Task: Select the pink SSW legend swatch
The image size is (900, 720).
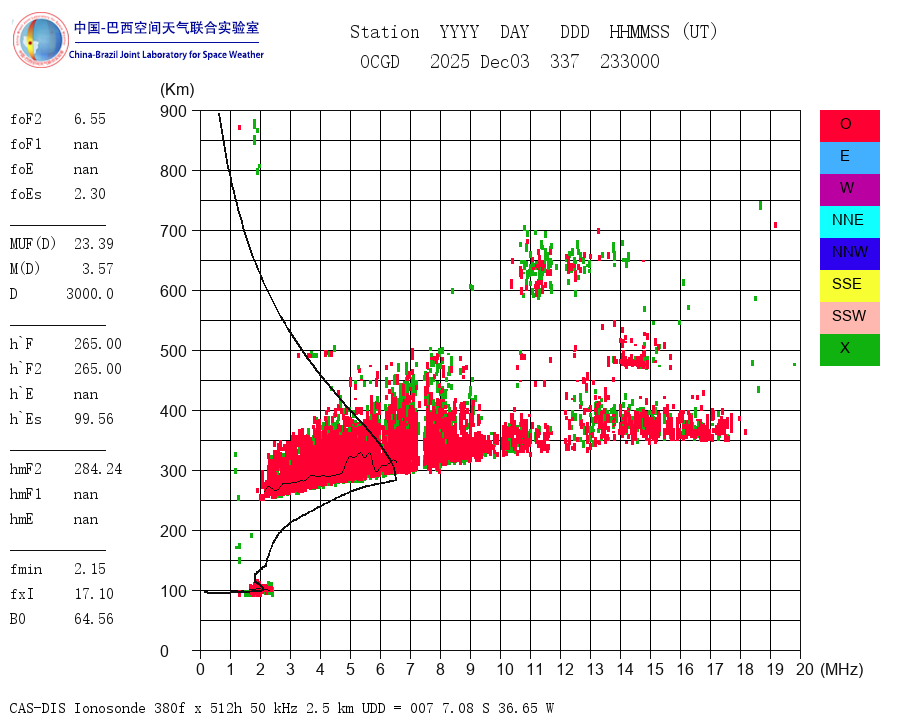Action: pyautogui.click(x=849, y=318)
